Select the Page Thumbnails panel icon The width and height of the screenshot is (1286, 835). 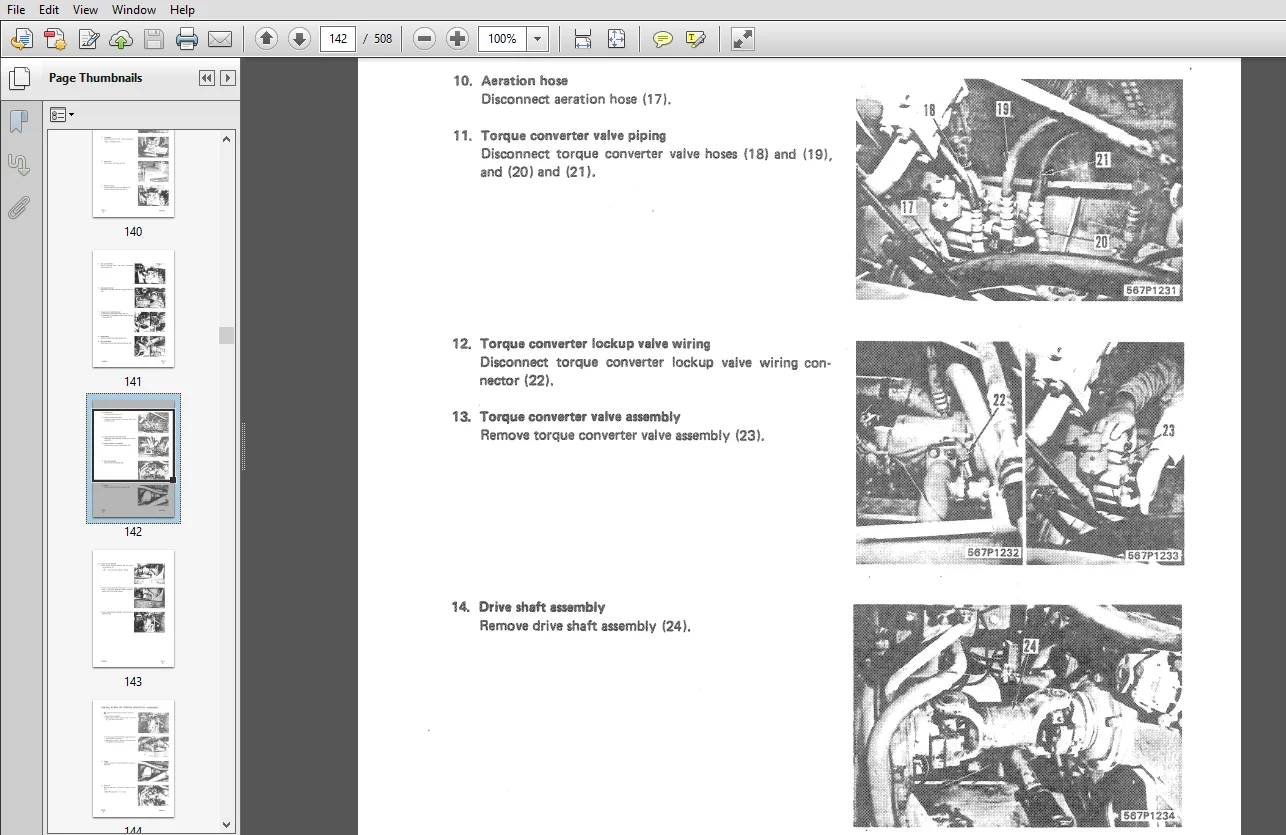click(19, 78)
